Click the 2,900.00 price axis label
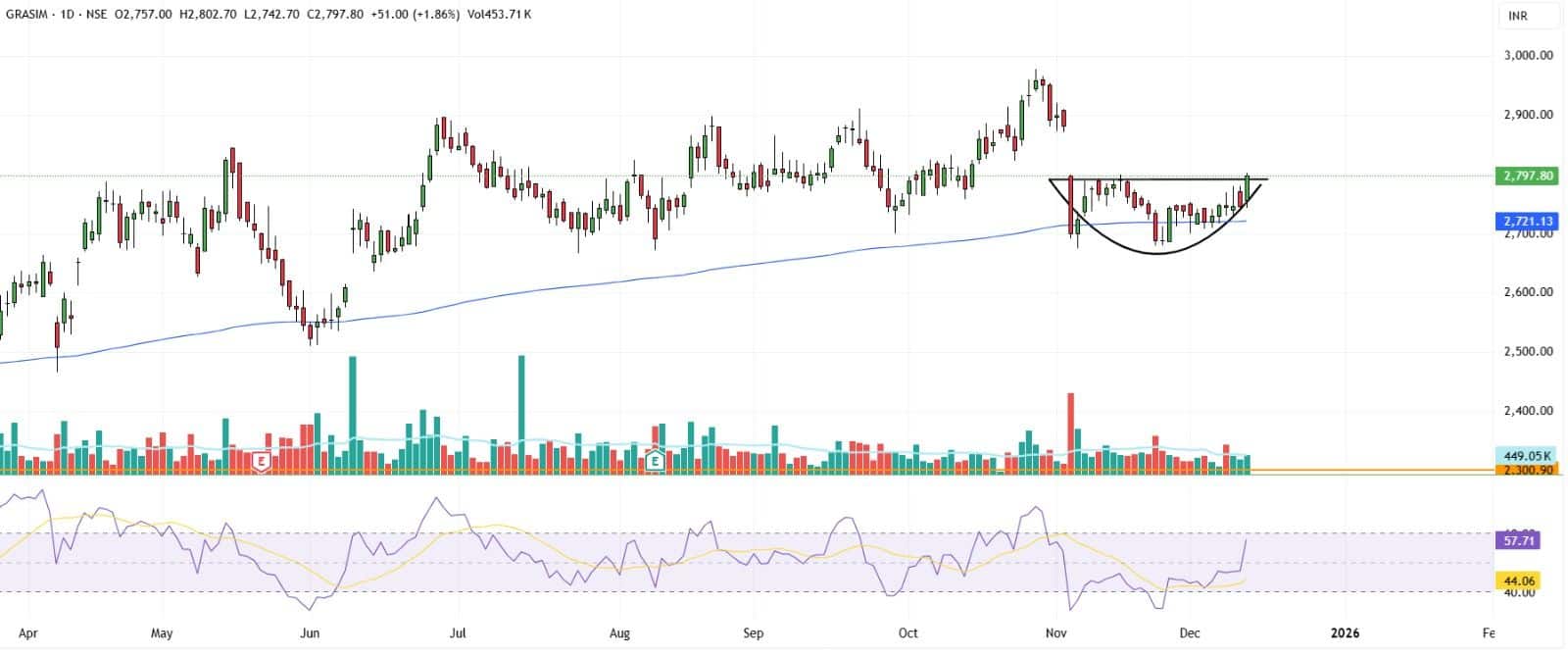Image resolution: width=1568 pixels, height=656 pixels. [1528, 115]
